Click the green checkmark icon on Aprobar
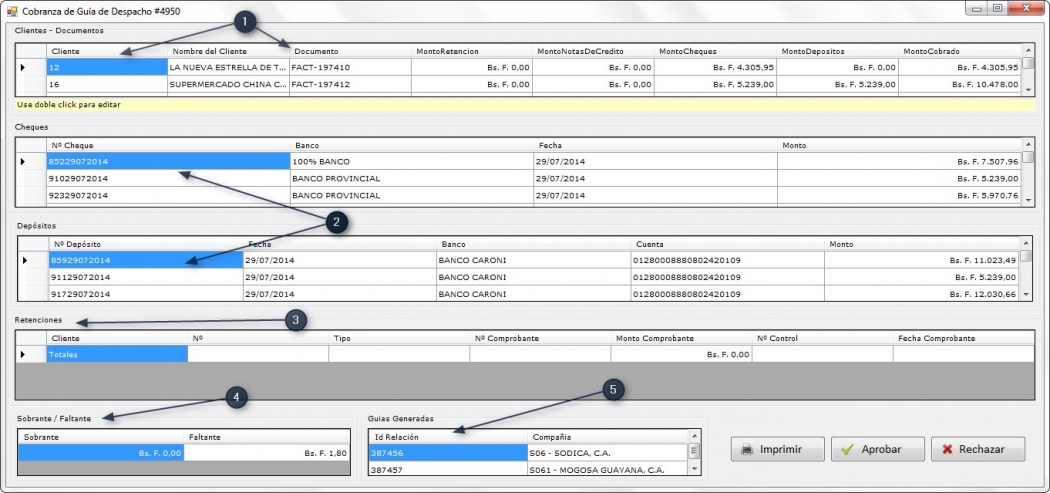The image size is (1050, 493). coord(847,449)
